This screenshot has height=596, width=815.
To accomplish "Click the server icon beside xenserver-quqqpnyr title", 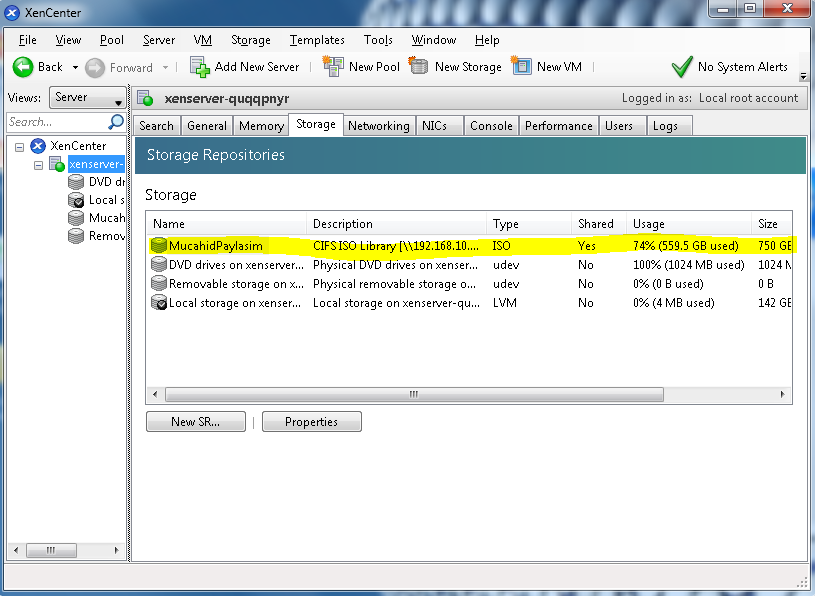I will 145,98.
